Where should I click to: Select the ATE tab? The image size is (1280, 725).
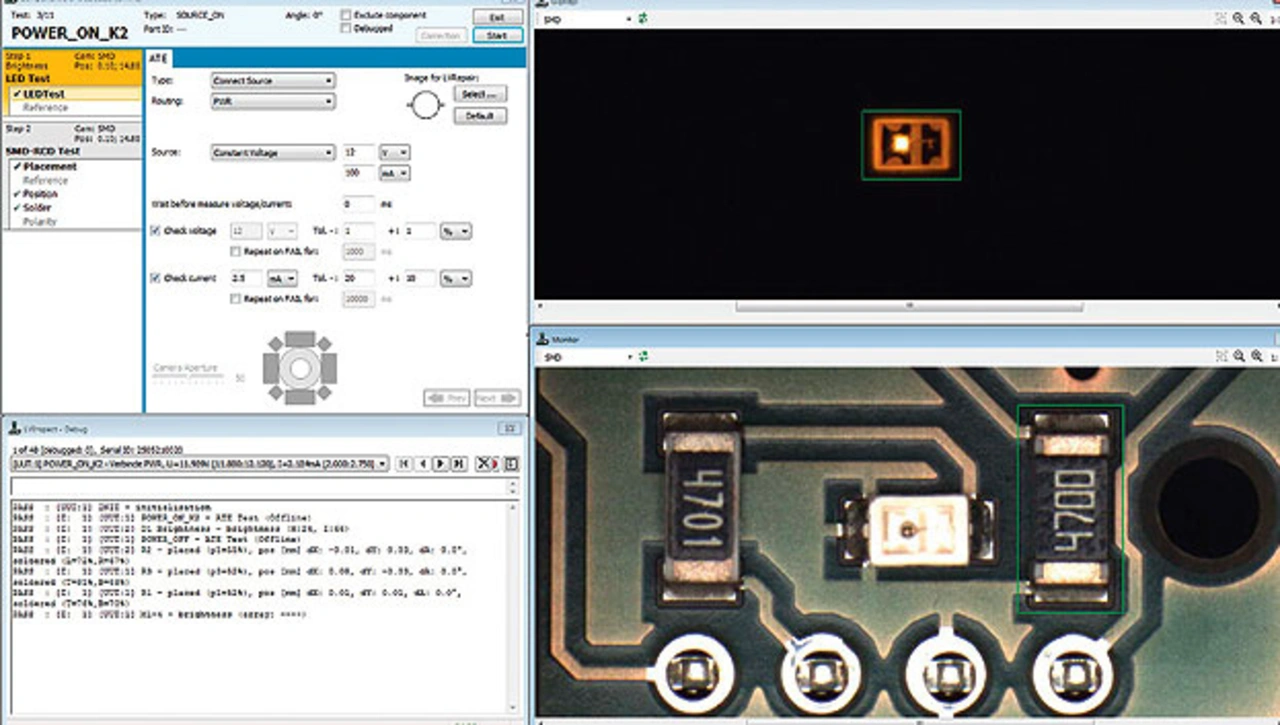click(x=158, y=58)
